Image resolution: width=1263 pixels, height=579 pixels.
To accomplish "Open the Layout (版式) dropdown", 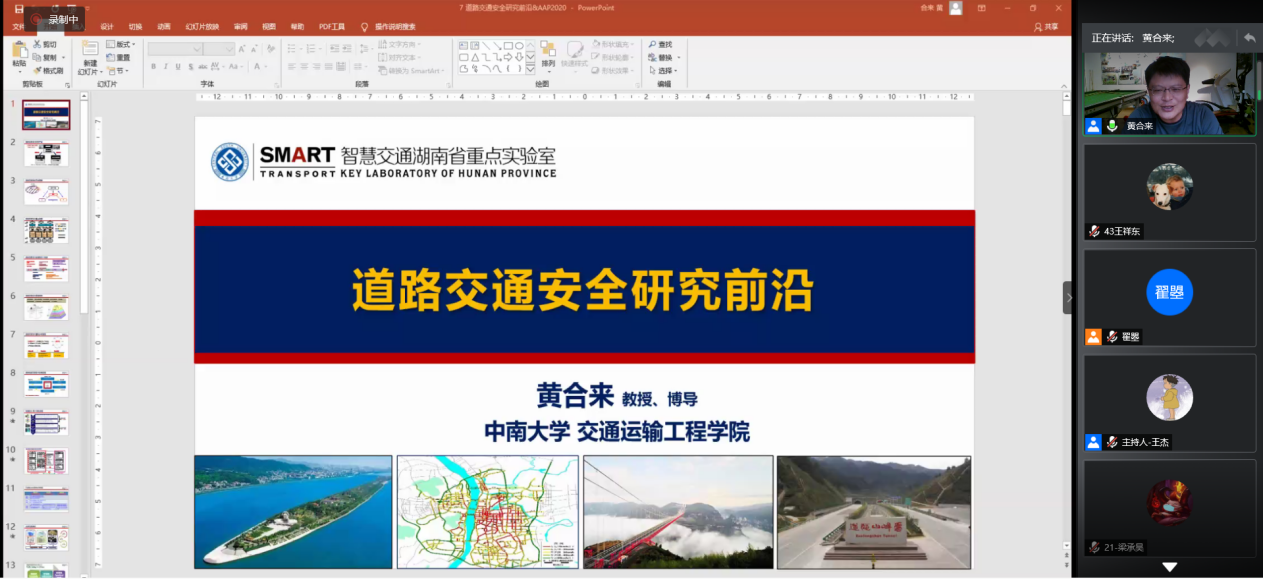I will (122, 45).
